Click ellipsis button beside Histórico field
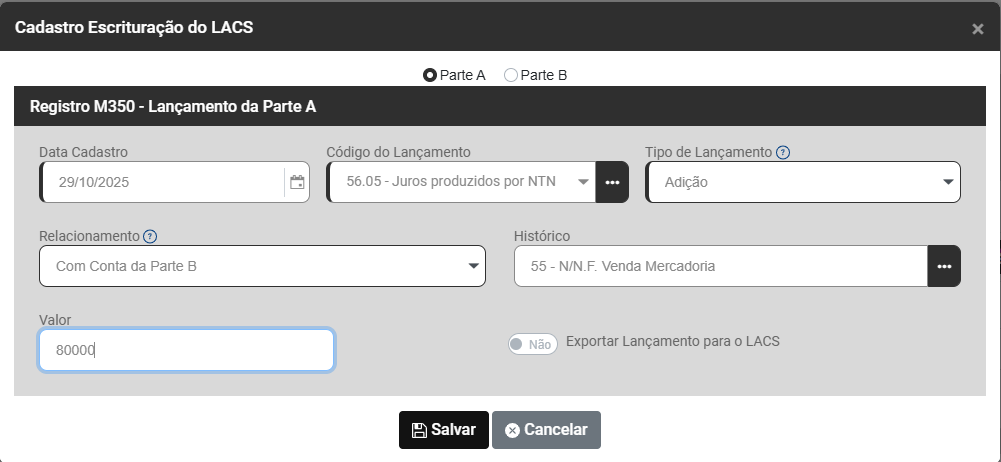The width and height of the screenshot is (1001, 462). 944,267
